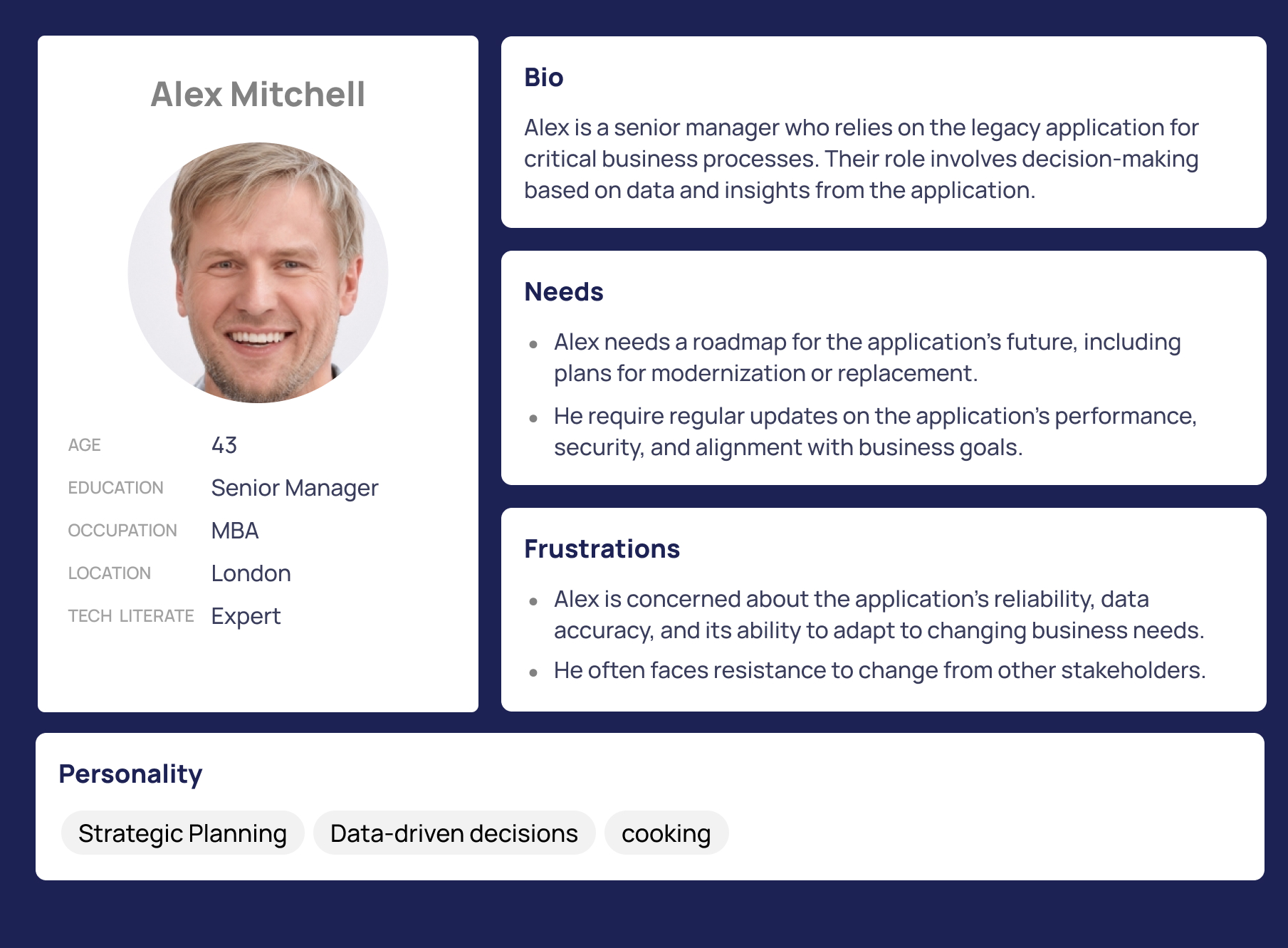Select the Alex Mitchell name heading
Image resolution: width=1288 pixels, height=948 pixels.
click(258, 95)
